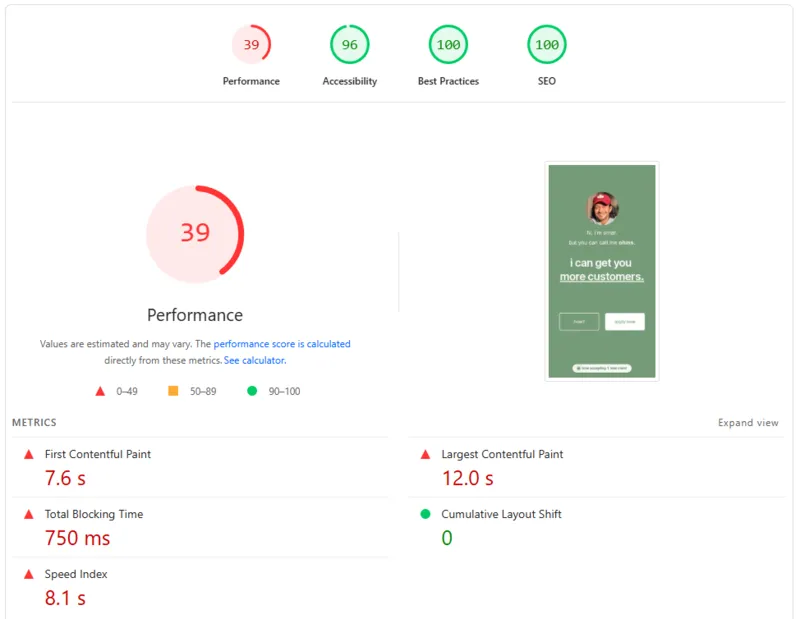Open the performance score is calculated link
The height and width of the screenshot is (619, 800).
(x=282, y=343)
